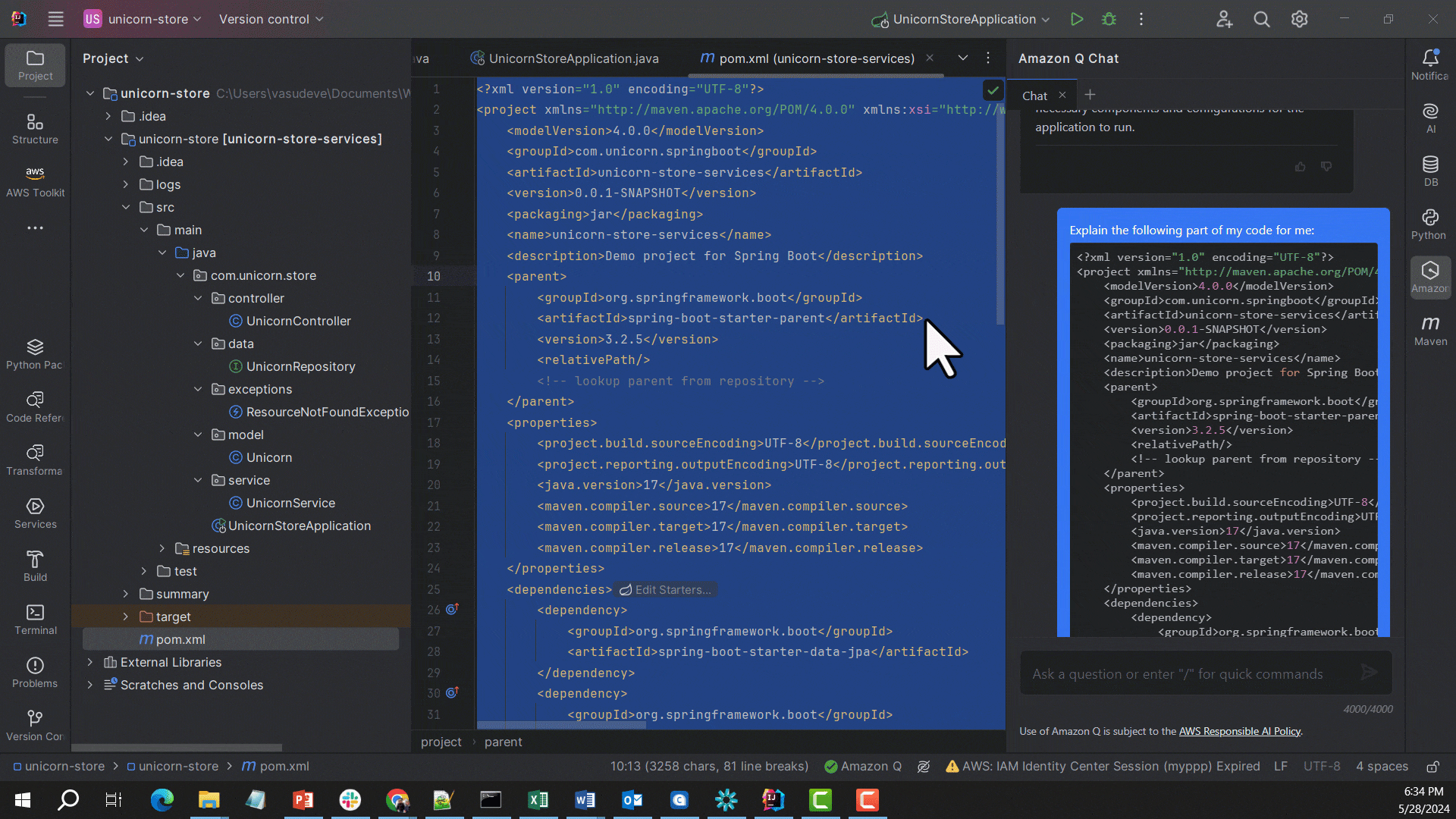1456x819 pixels.
Task: Give thumbs up on the Amazon Q response
Action: (x=1300, y=166)
